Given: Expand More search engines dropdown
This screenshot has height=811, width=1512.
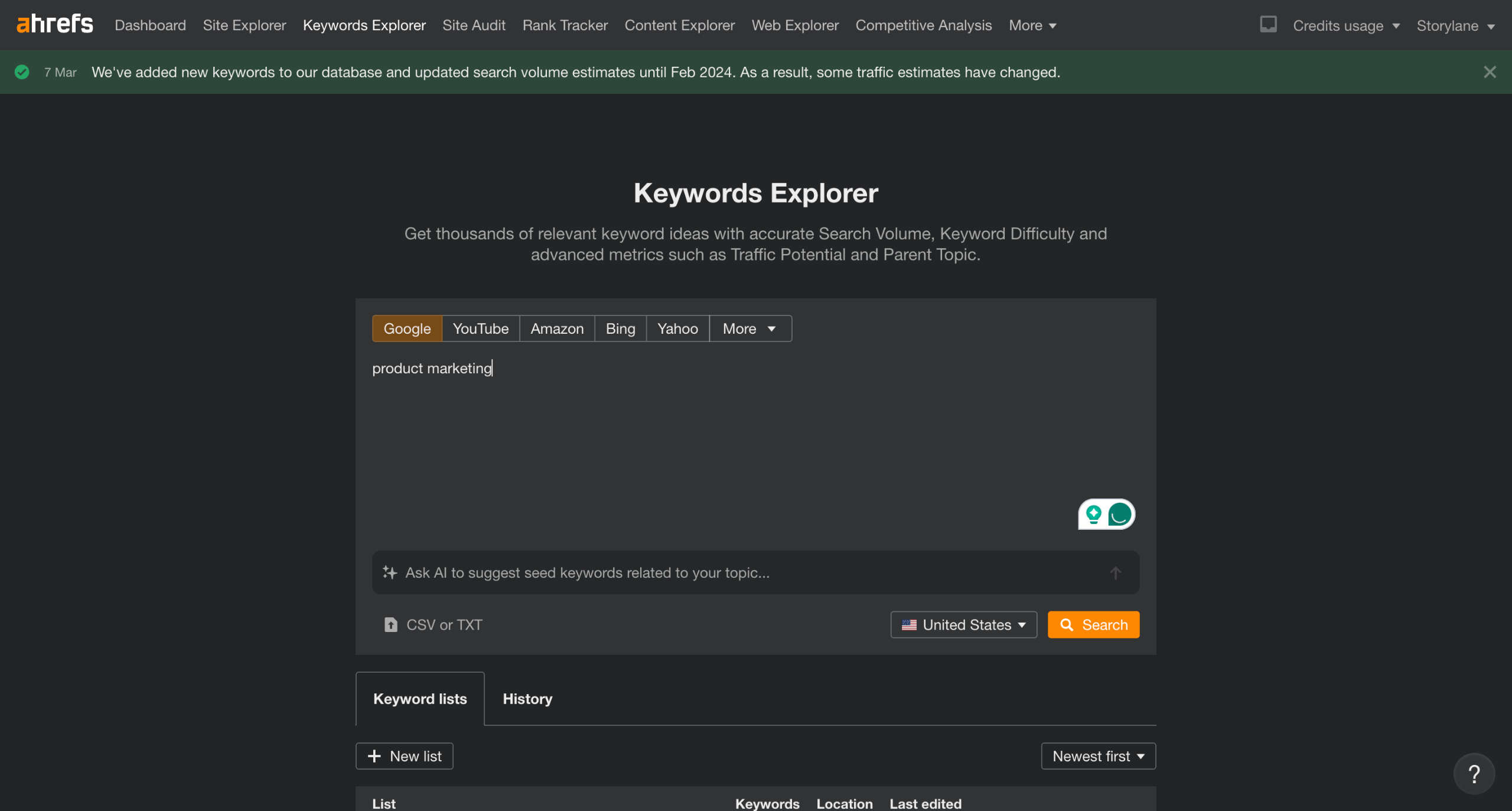Looking at the screenshot, I should coord(750,328).
